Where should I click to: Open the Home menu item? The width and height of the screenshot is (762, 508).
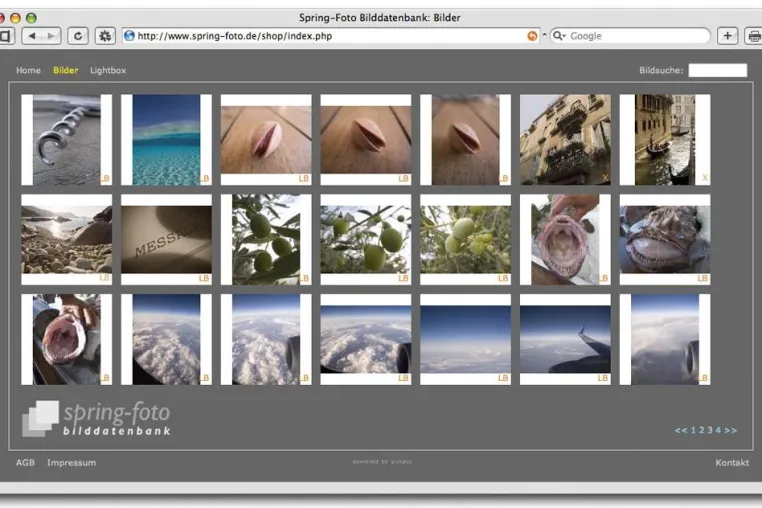tap(28, 70)
